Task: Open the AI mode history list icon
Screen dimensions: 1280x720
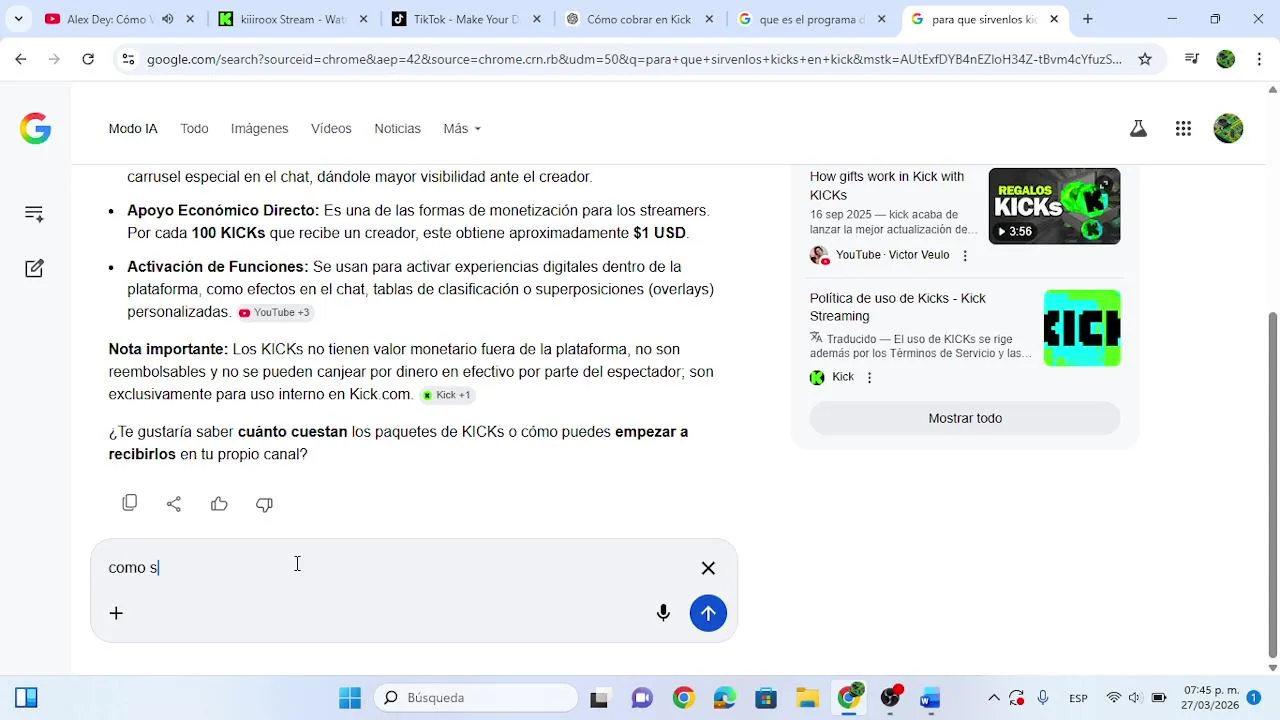Action: coord(34,213)
